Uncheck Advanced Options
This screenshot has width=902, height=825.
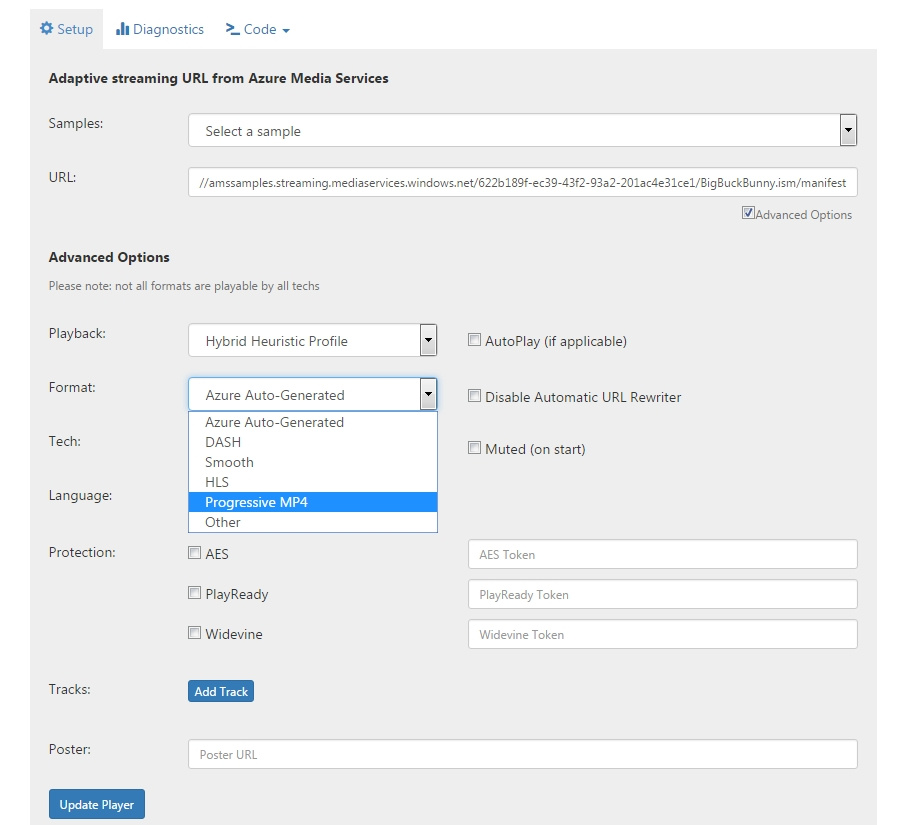point(749,213)
